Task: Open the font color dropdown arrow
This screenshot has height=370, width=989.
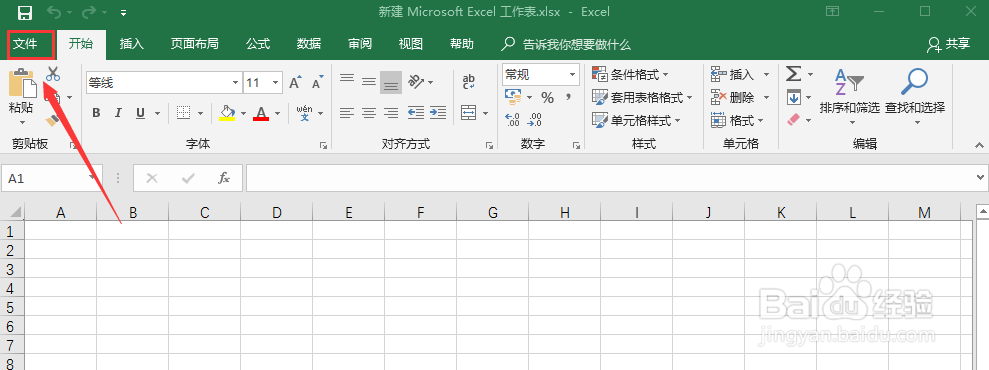Action: pos(277,114)
